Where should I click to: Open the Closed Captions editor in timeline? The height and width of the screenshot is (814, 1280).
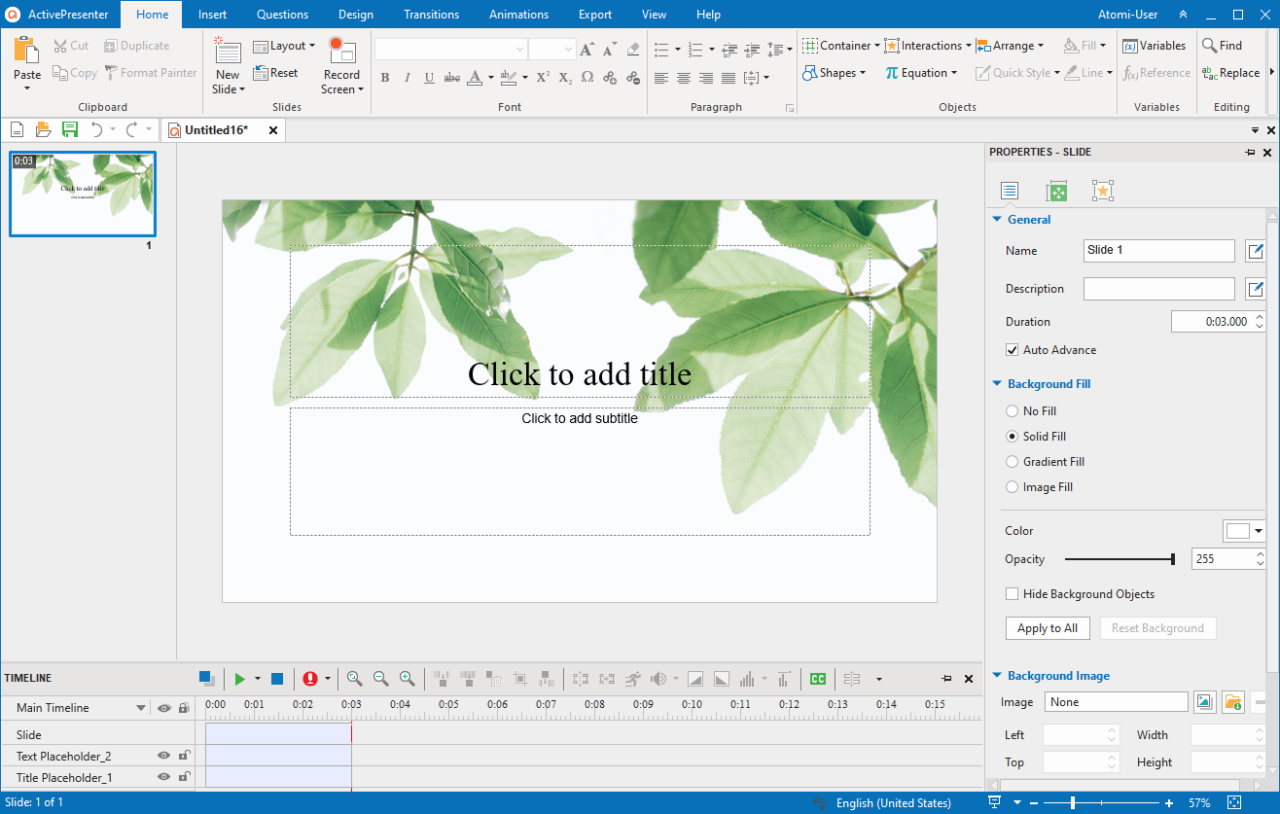817,679
